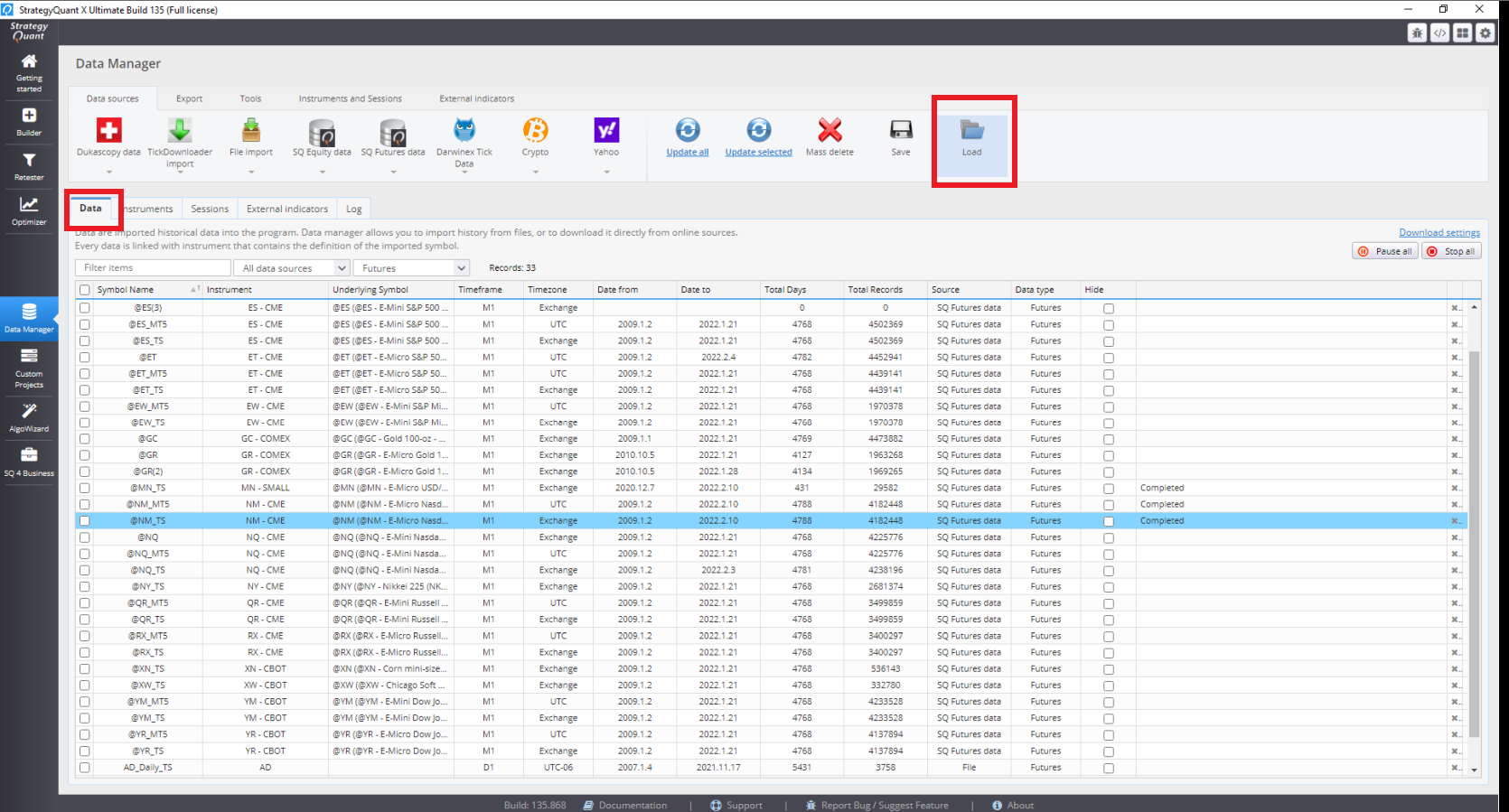The image size is (1509, 812).
Task: Click the Stop all button
Action: coord(1451,251)
